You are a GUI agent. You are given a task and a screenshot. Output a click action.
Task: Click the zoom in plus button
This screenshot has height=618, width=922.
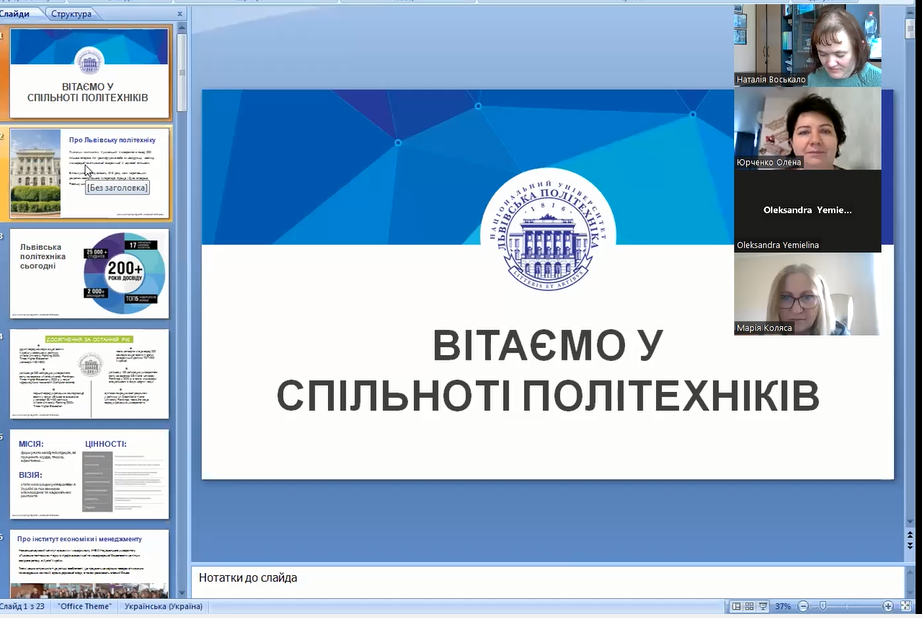click(x=888, y=606)
